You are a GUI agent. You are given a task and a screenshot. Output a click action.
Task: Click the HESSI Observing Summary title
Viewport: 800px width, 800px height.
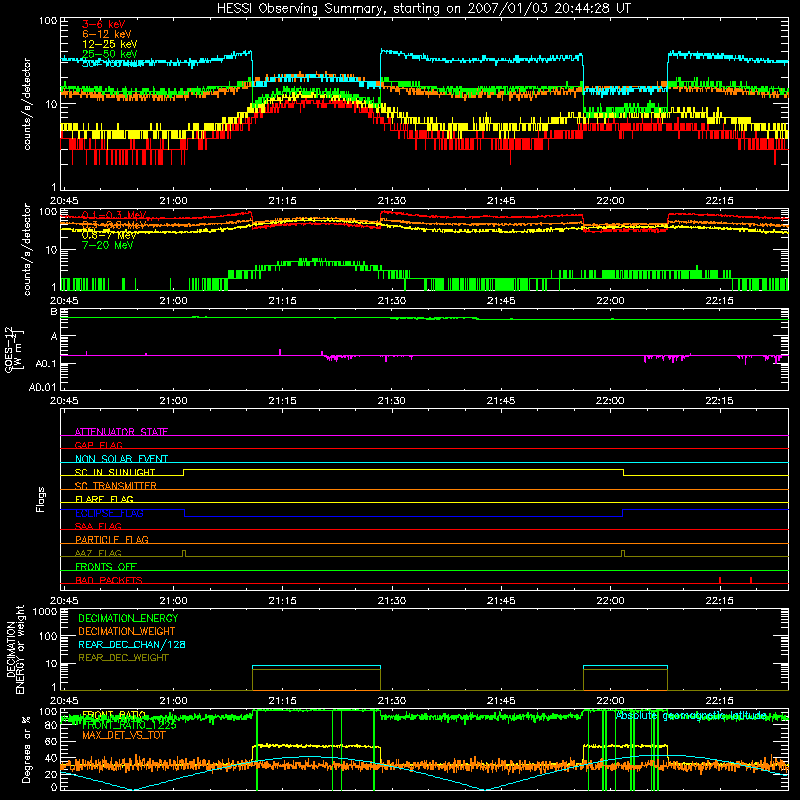click(423, 9)
